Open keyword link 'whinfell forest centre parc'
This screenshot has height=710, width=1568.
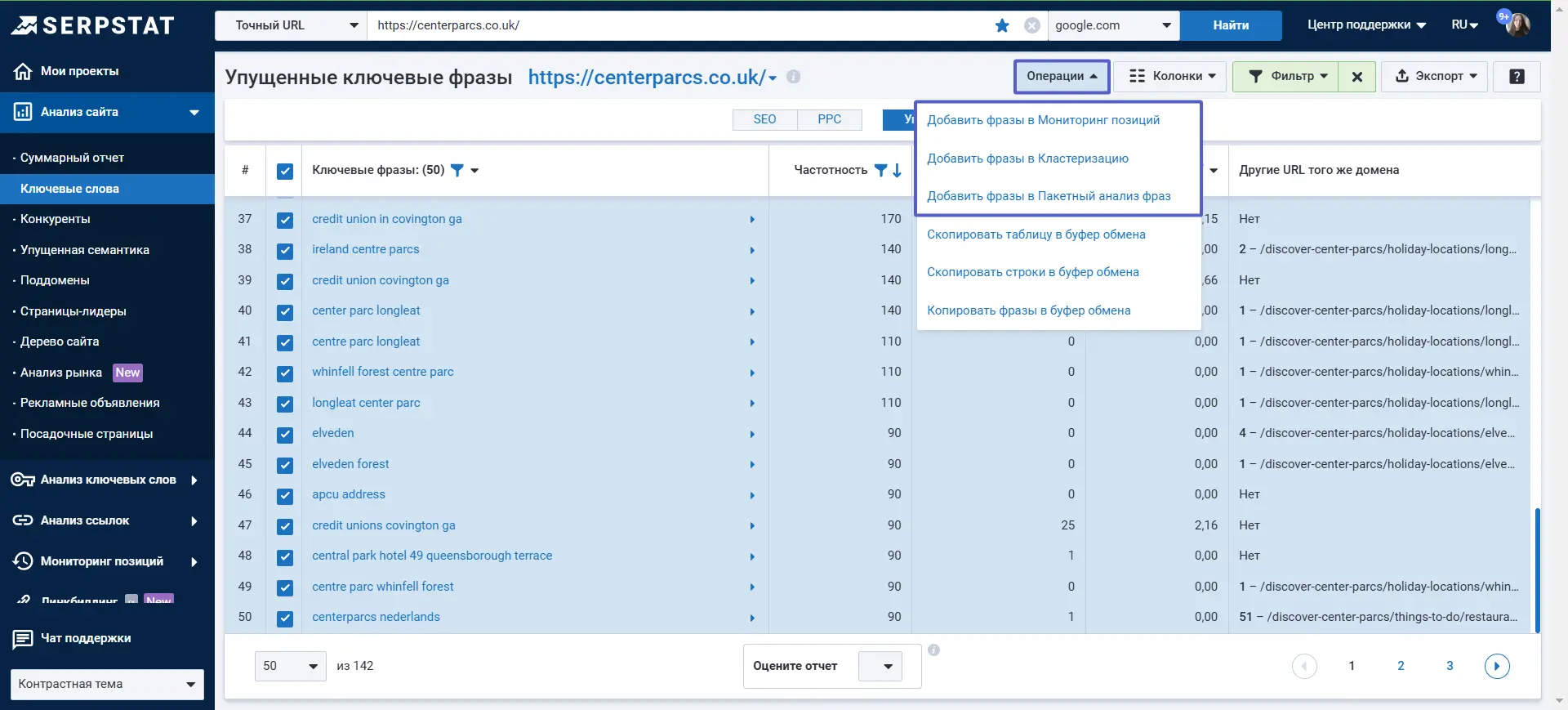[383, 372]
